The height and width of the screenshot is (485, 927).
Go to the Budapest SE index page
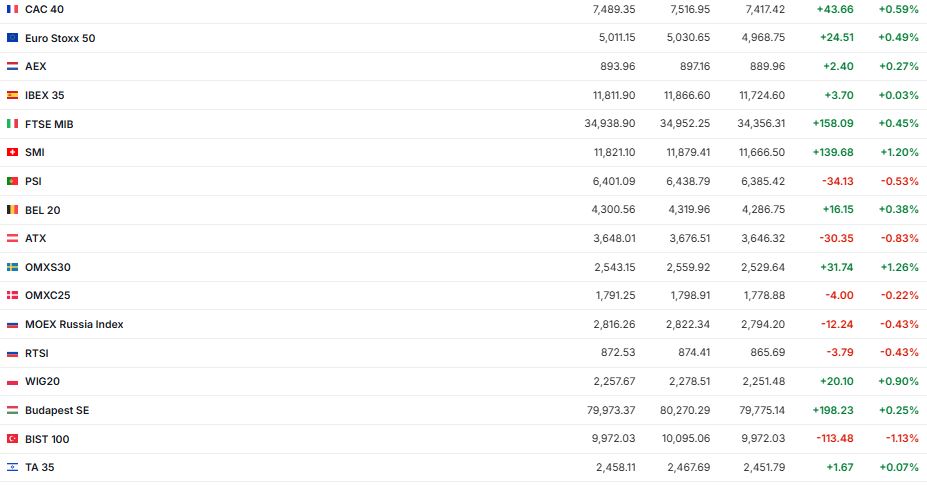[57, 411]
